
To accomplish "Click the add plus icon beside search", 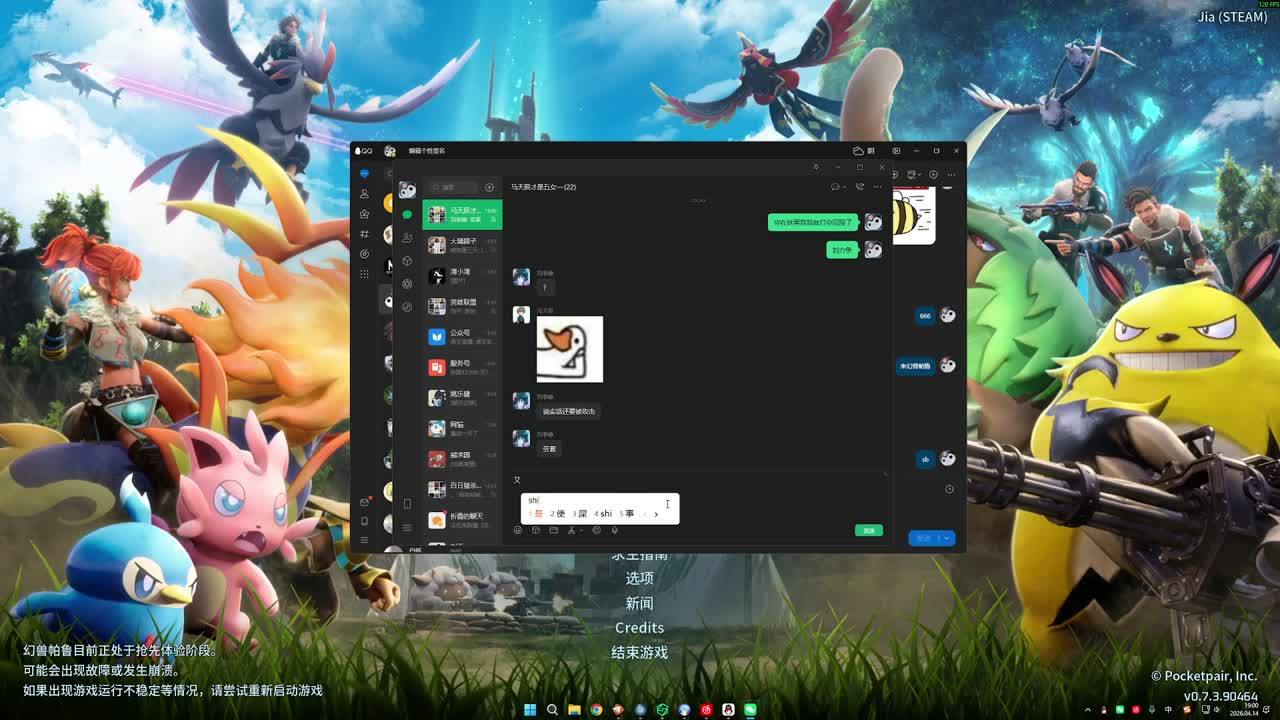I will point(489,187).
